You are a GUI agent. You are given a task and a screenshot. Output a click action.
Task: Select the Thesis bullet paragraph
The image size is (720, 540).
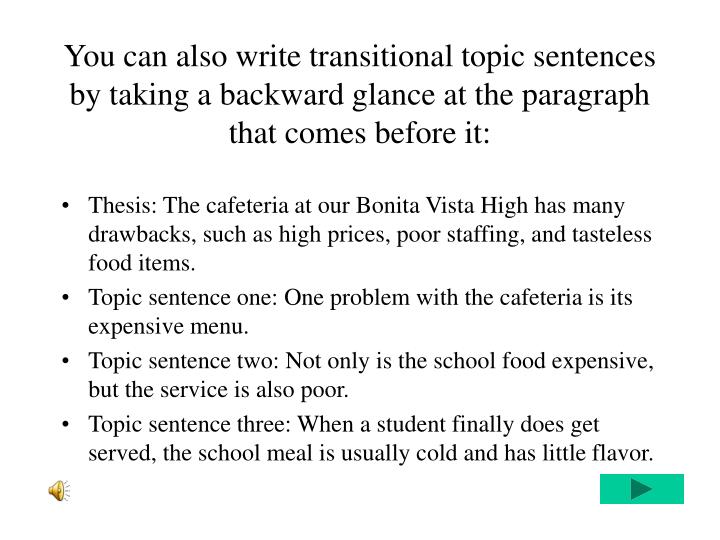370,234
